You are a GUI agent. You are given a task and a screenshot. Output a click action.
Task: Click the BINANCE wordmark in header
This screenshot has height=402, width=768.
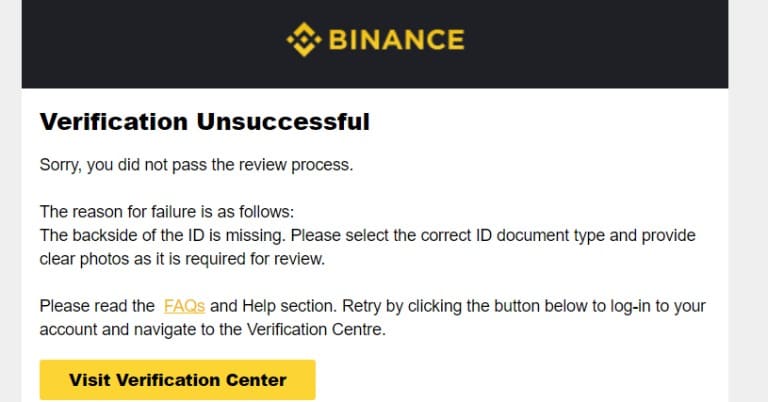[396, 40]
